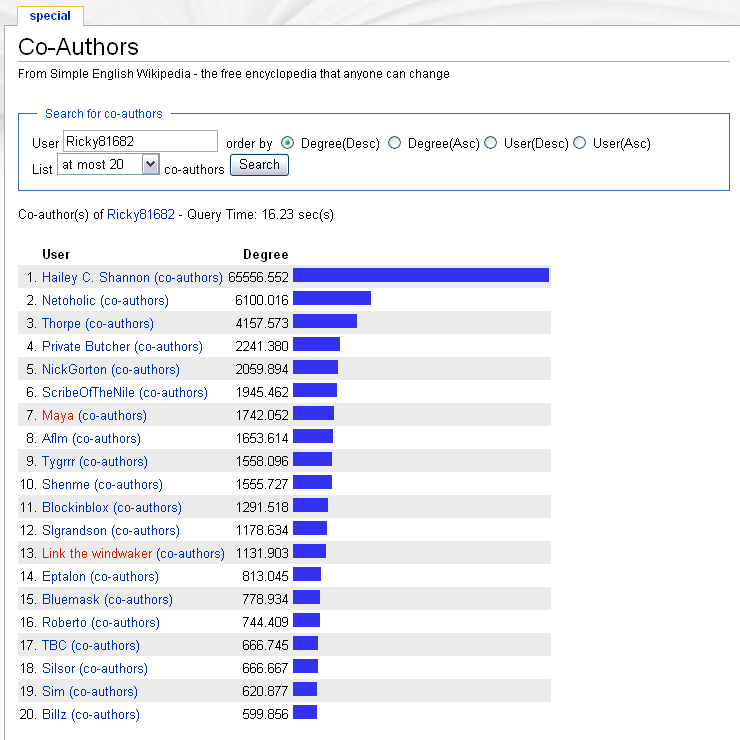Open co-authors link for Thorpe
This screenshot has height=740, width=740.
tap(119, 323)
